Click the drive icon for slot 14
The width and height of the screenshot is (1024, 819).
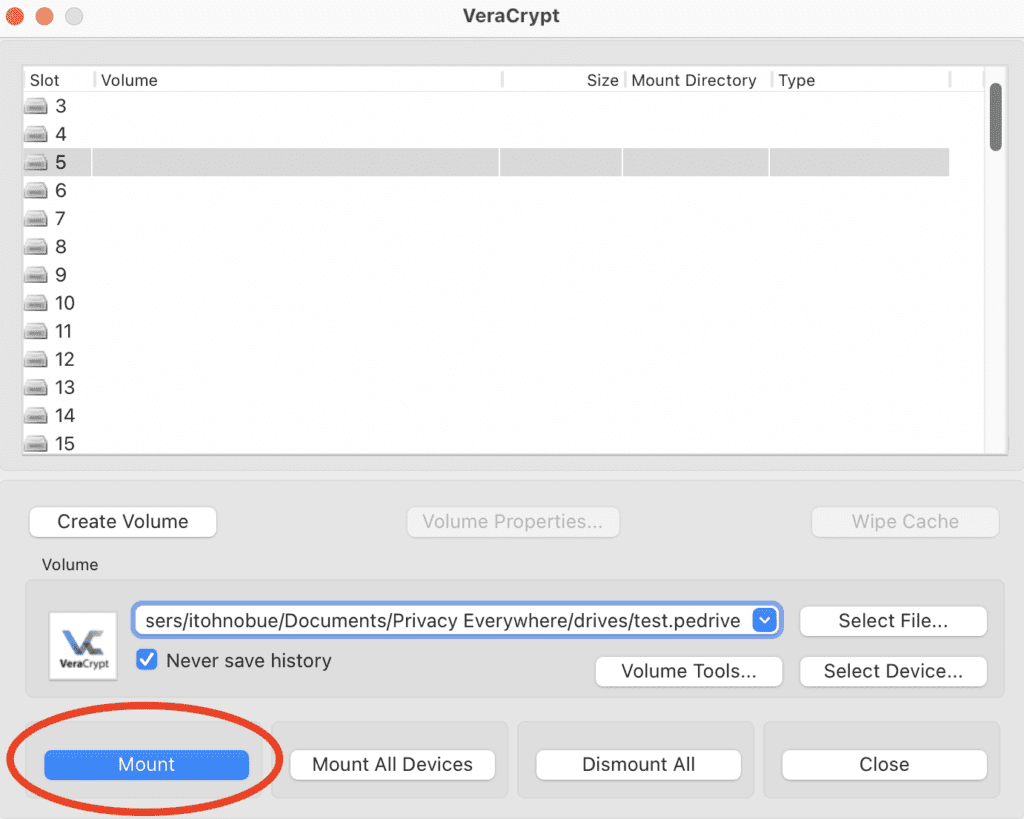point(36,416)
